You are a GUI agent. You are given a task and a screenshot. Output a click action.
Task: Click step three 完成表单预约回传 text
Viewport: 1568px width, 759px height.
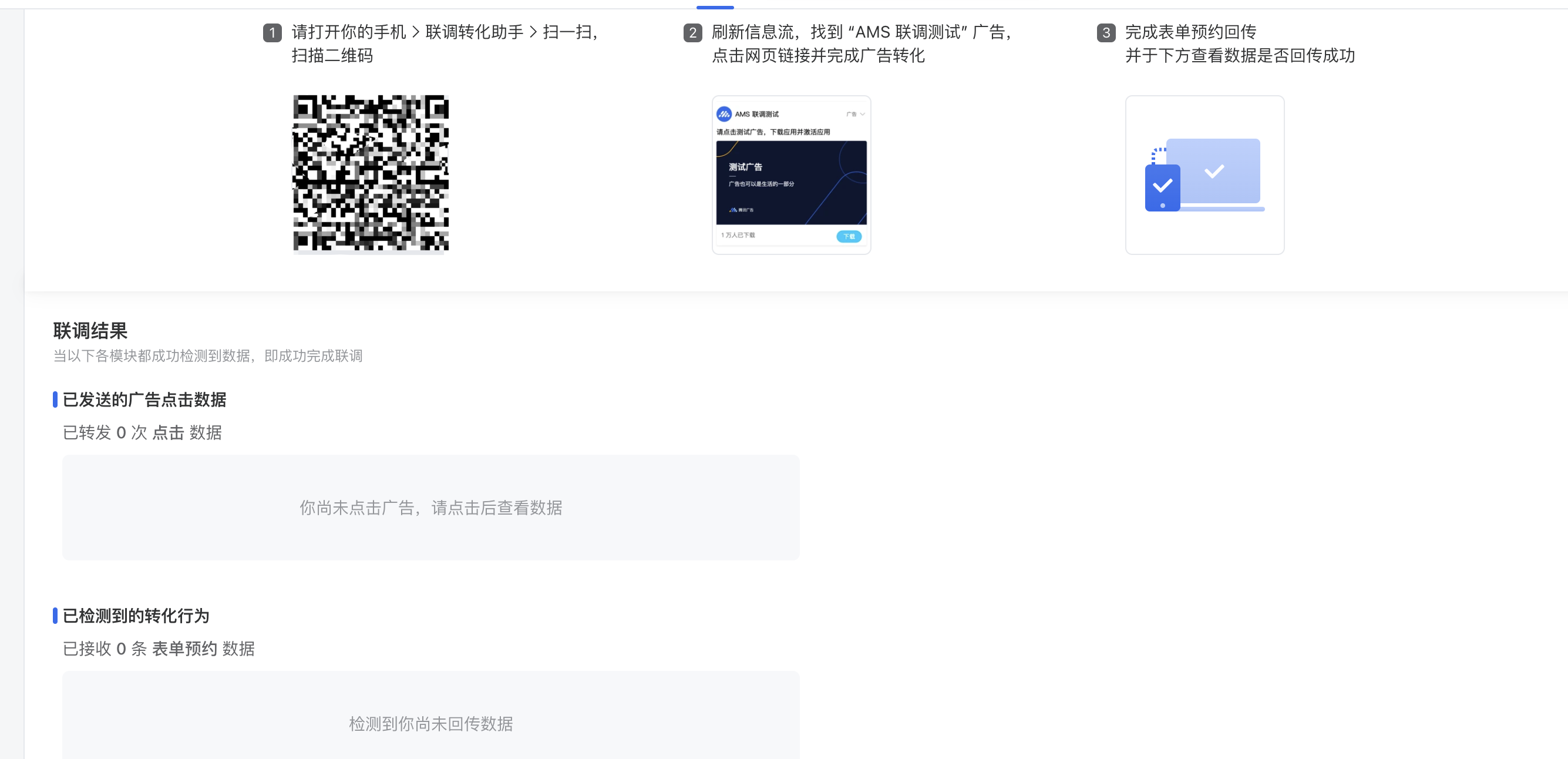point(1190,32)
